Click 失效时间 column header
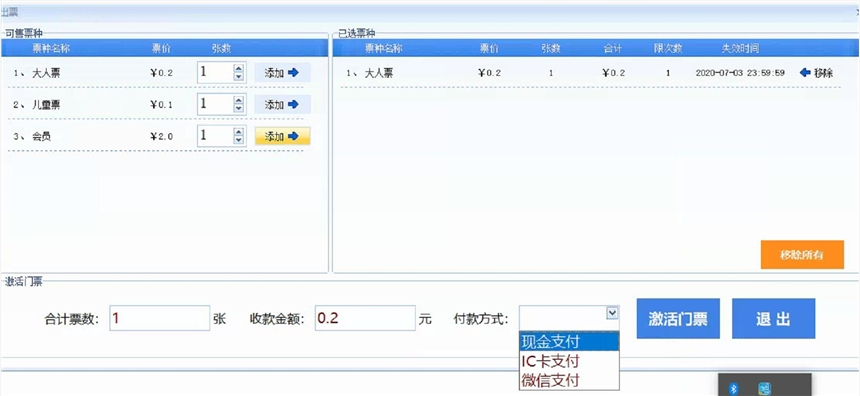 (740, 49)
